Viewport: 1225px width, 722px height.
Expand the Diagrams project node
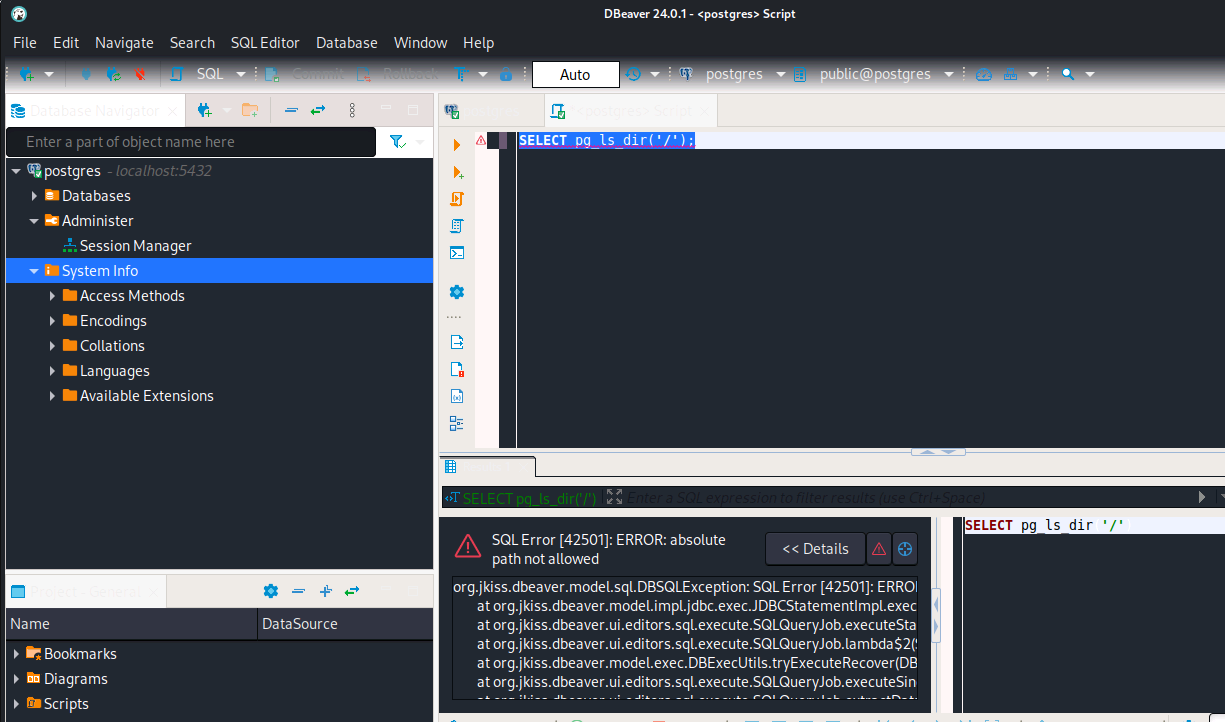16,679
